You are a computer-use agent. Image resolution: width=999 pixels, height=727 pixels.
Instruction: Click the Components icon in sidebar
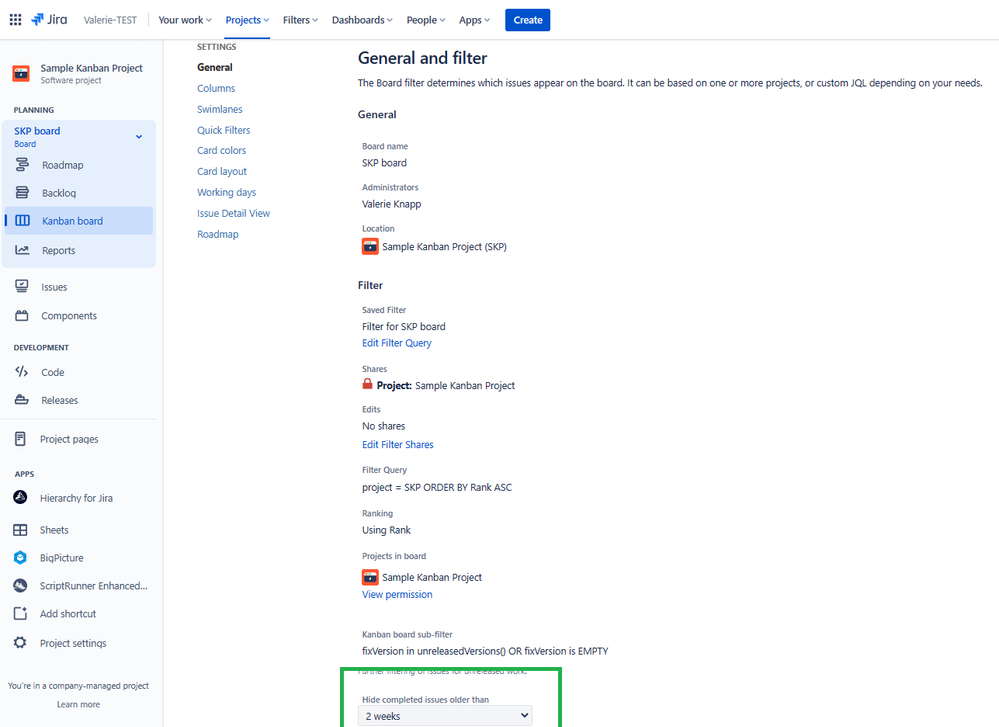22,315
